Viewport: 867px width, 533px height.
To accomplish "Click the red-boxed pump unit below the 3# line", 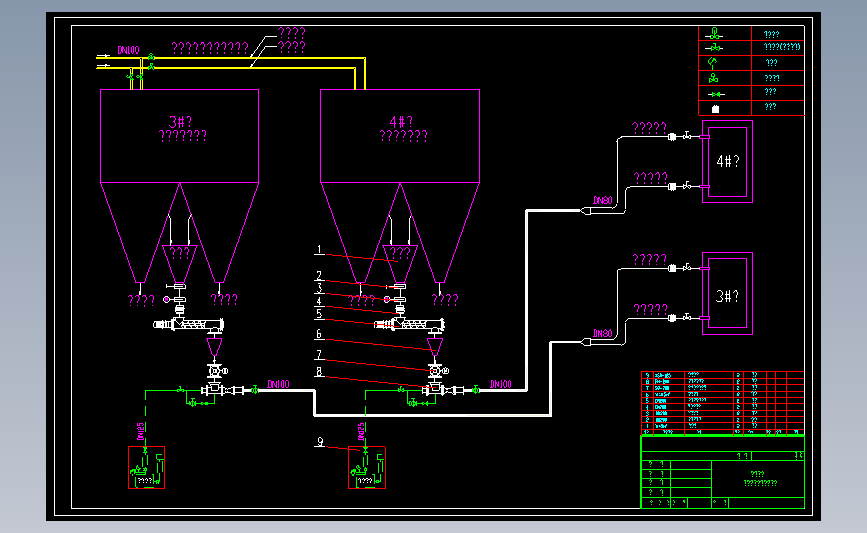I will (x=147, y=467).
